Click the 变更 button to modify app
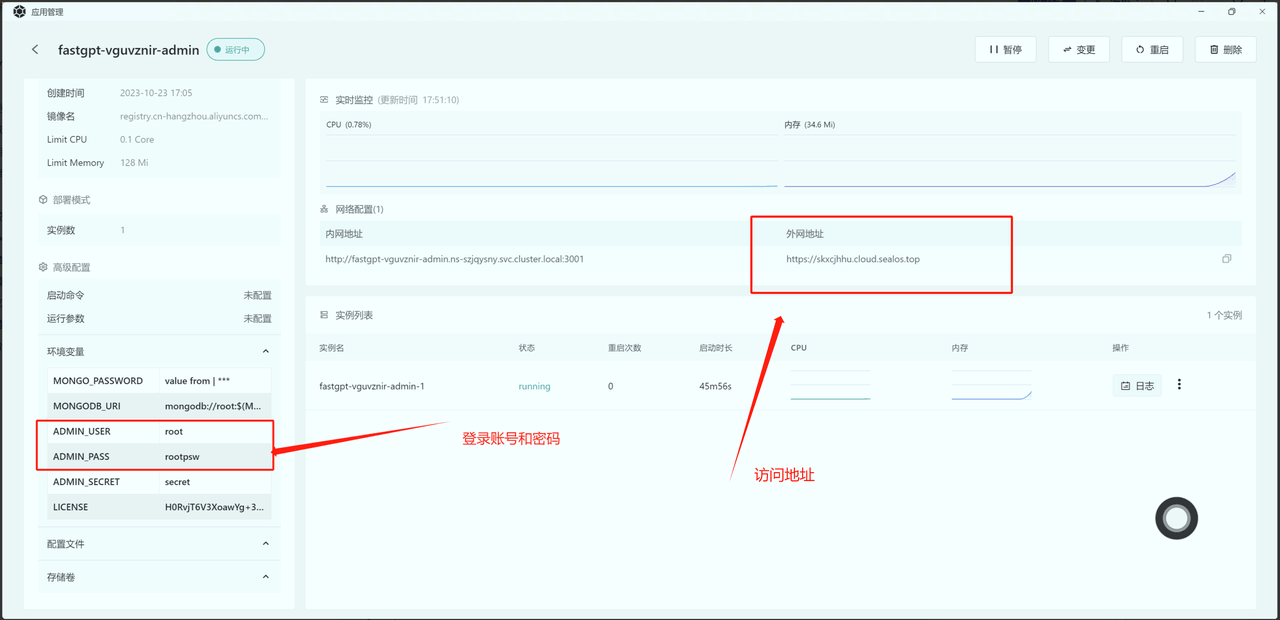This screenshot has width=1280, height=620. [x=1078, y=49]
